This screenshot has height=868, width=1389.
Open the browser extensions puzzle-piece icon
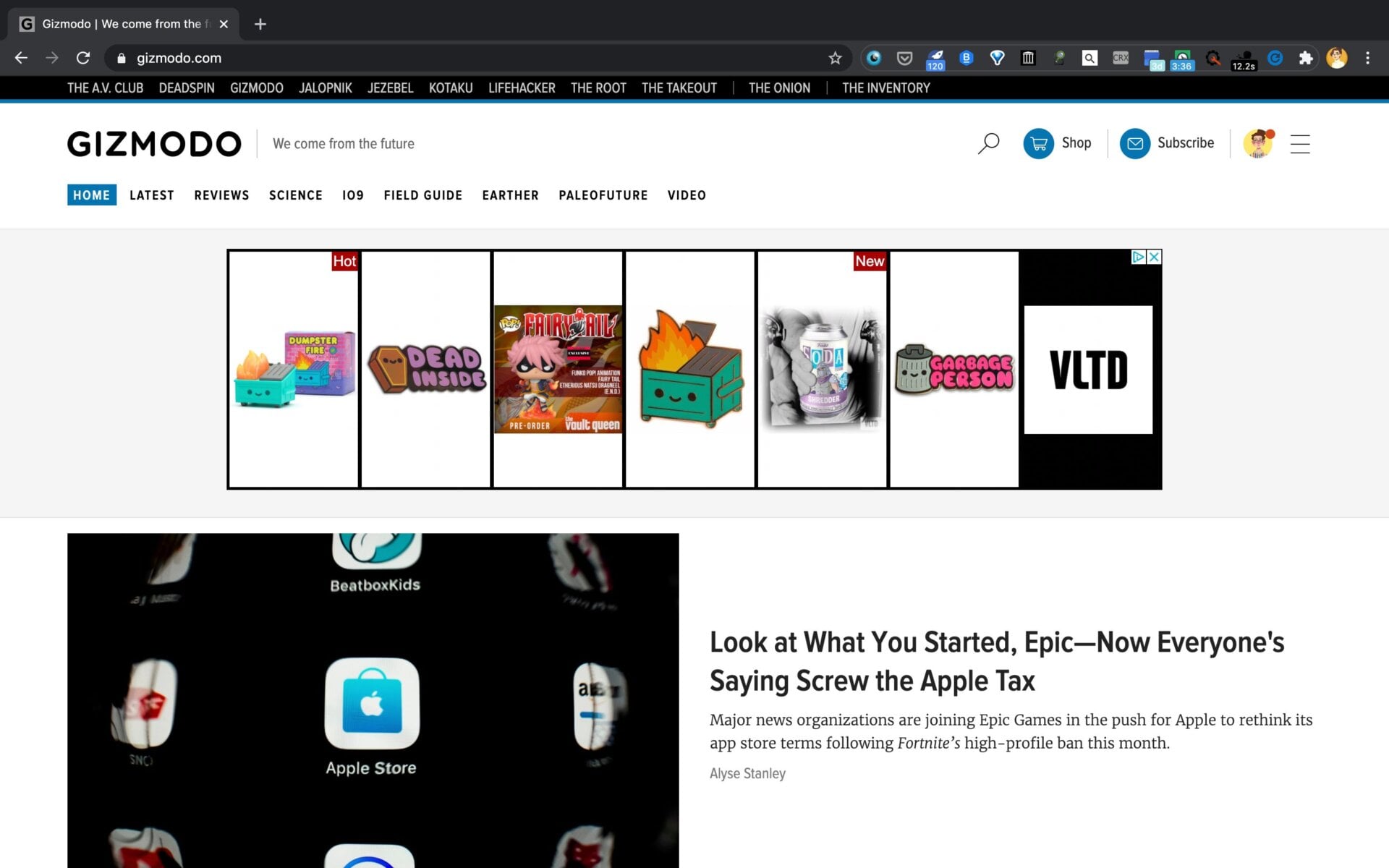click(x=1307, y=58)
